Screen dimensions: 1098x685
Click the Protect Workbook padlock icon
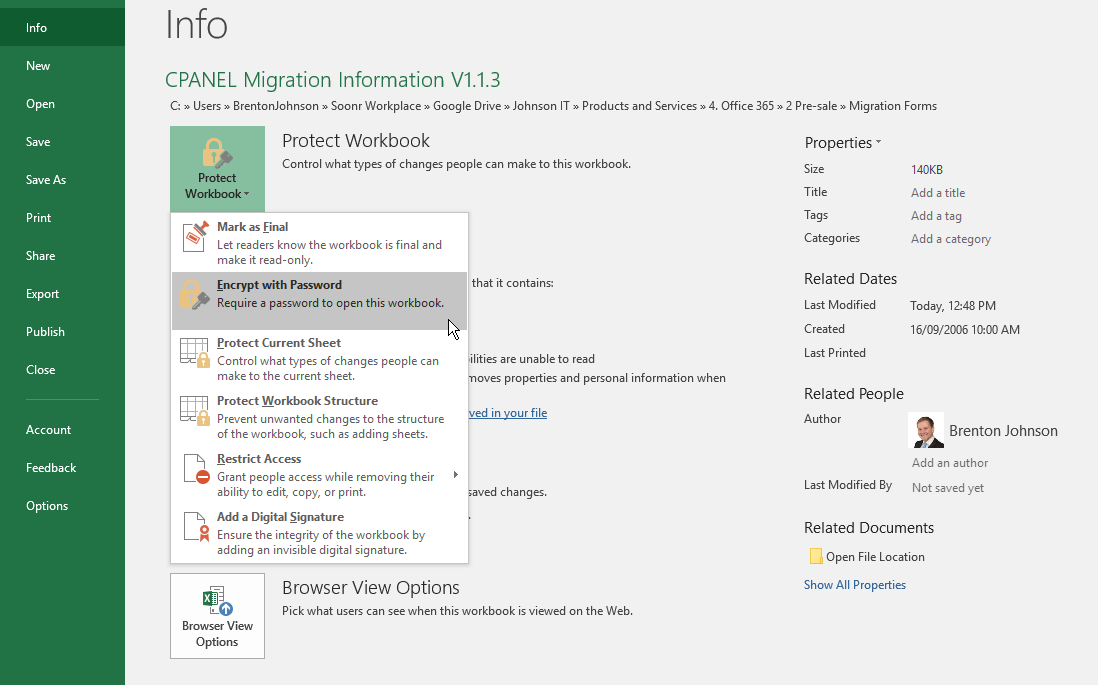click(217, 153)
